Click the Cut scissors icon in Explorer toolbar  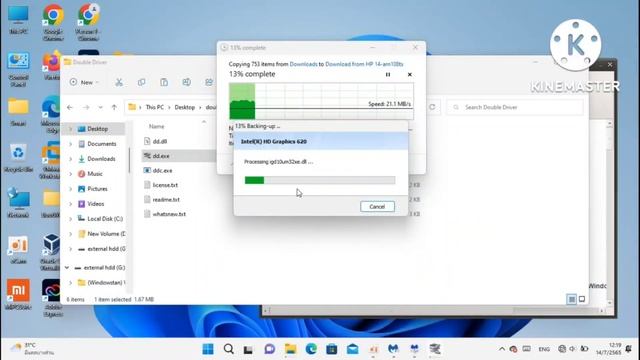tap(119, 82)
